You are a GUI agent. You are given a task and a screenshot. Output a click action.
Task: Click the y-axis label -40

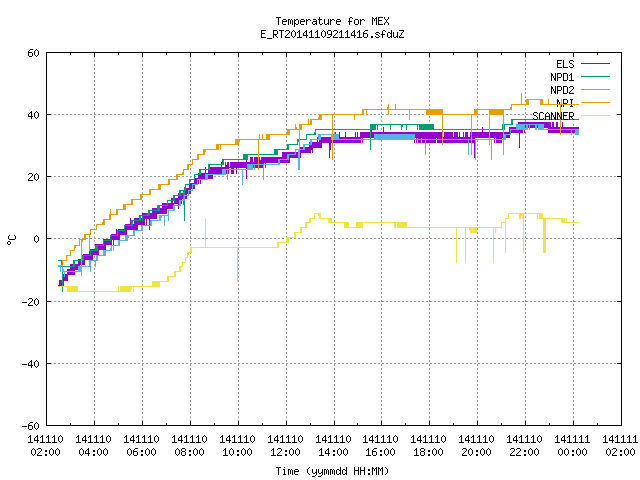(31, 364)
